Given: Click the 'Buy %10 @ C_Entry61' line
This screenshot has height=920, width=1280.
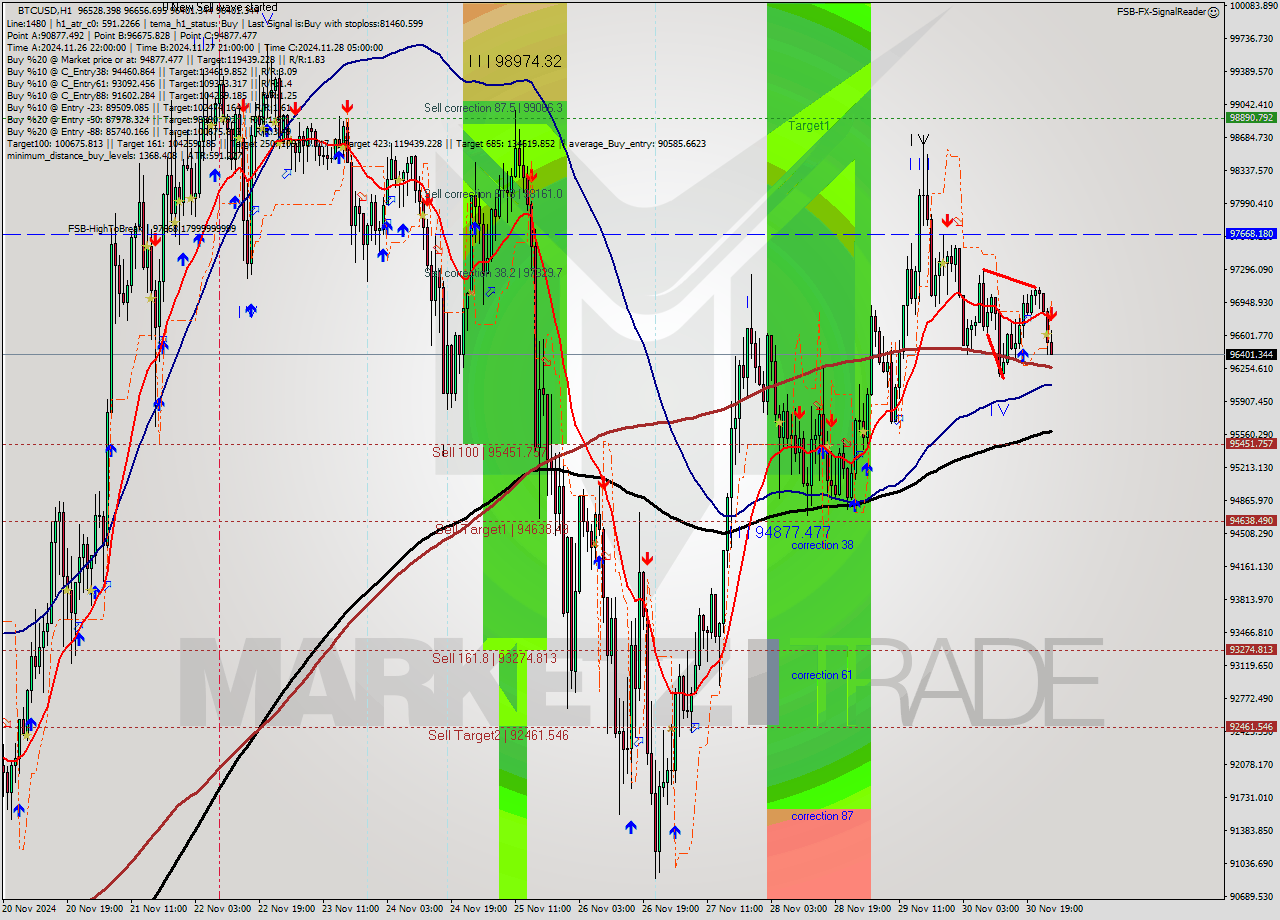Looking at the screenshot, I should pyautogui.click(x=150, y=83).
